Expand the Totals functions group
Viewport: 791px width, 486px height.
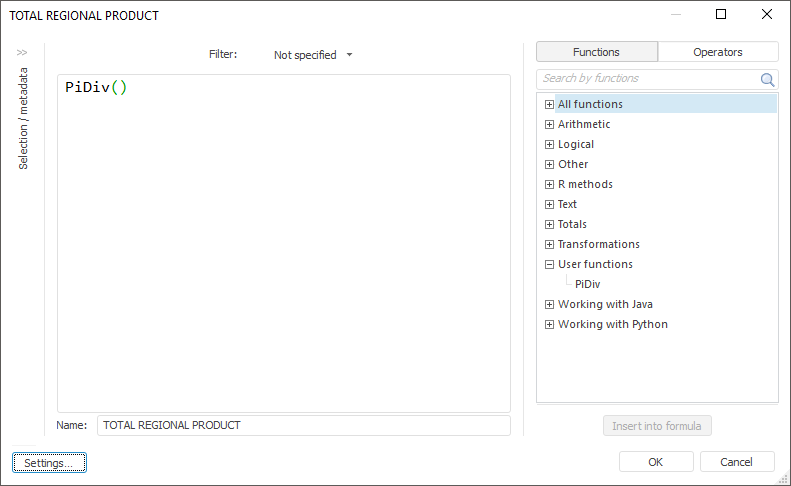point(549,224)
